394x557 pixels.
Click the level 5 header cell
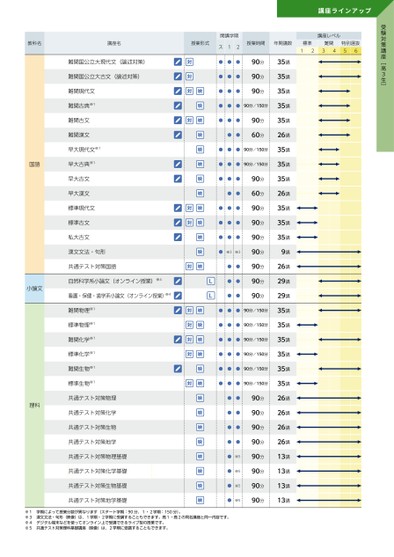point(345,51)
